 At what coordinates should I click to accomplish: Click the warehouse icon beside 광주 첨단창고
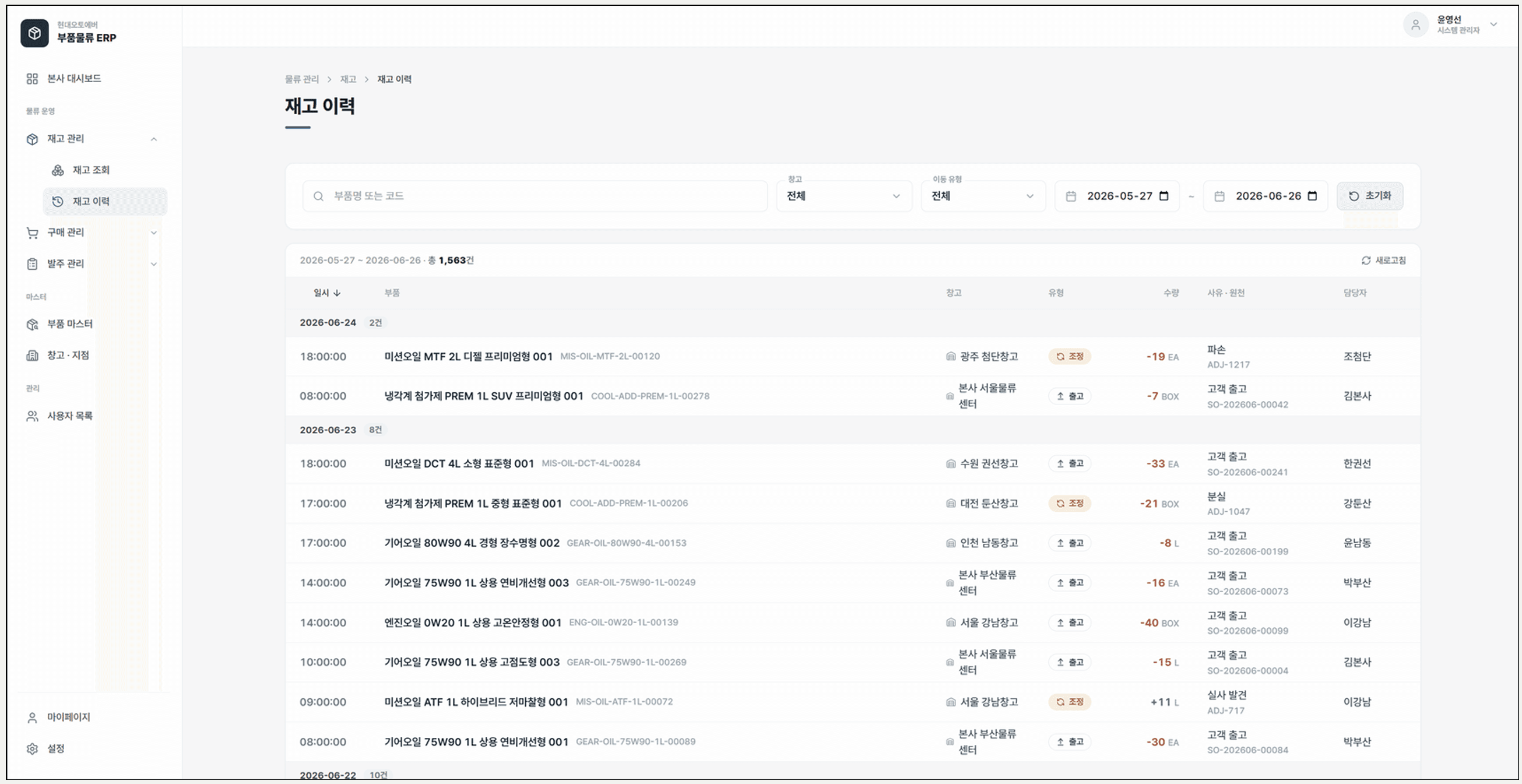pos(951,357)
